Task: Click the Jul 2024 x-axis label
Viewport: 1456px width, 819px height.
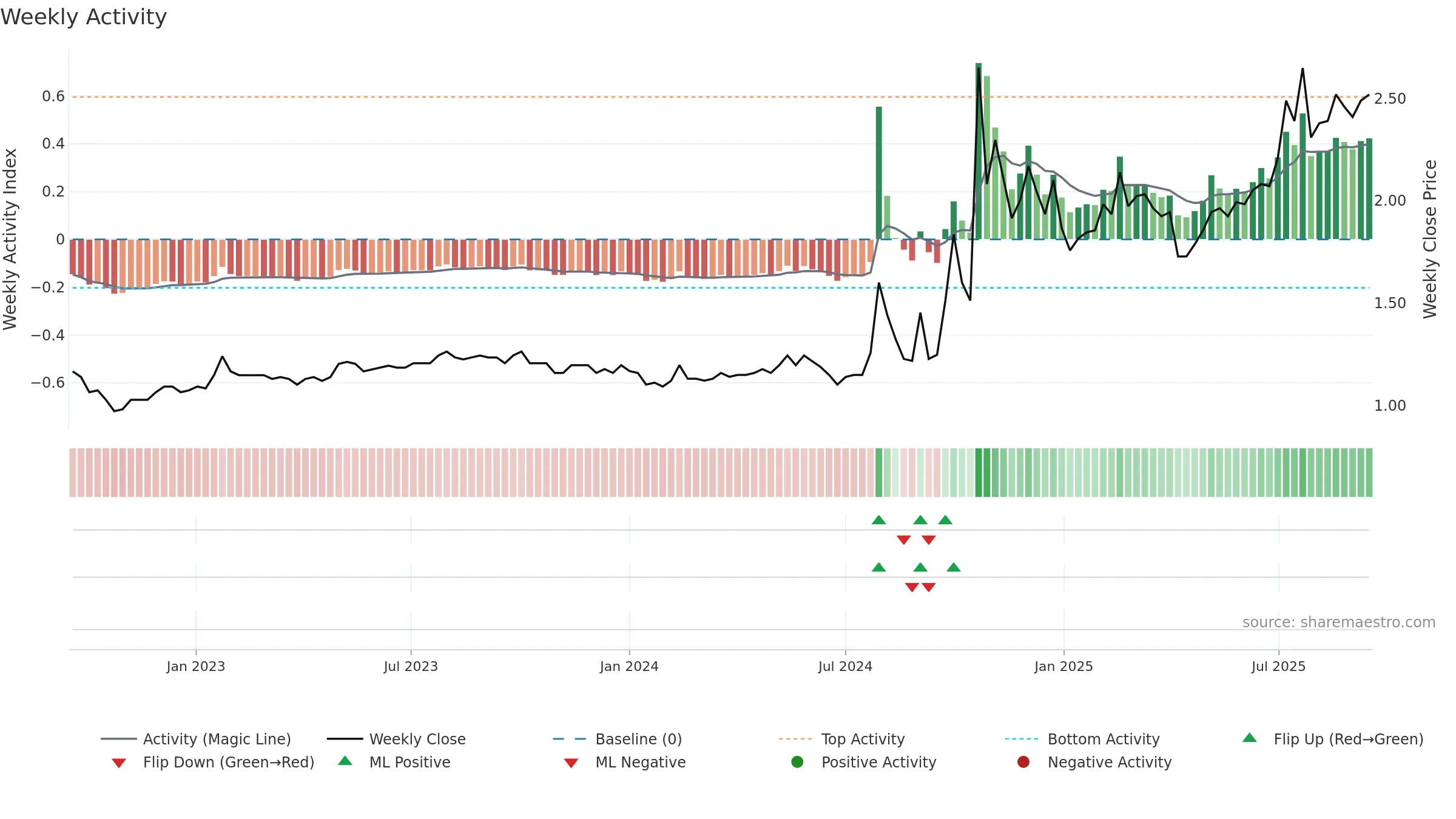Action: tap(845, 666)
